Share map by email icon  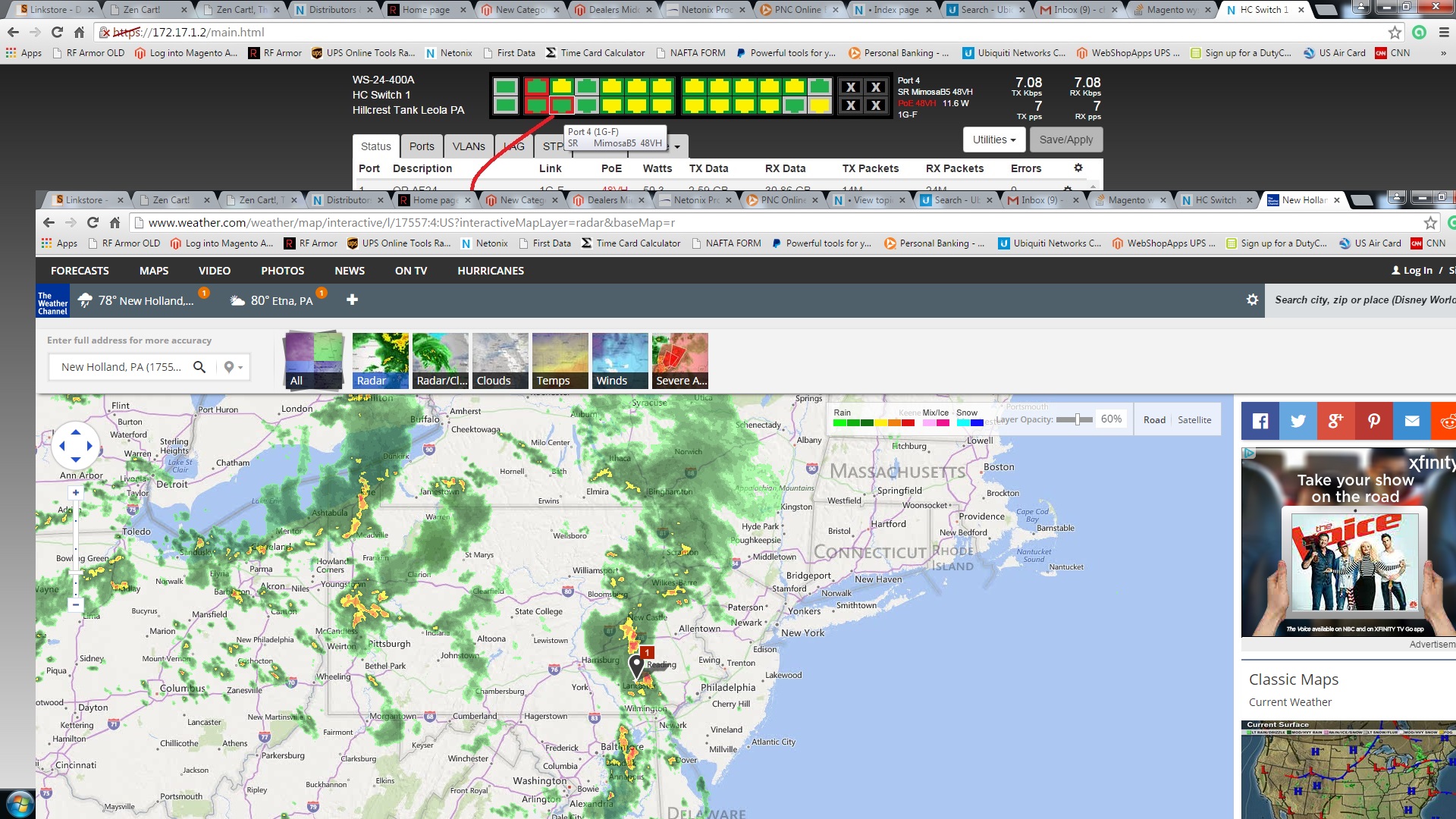coord(1412,421)
